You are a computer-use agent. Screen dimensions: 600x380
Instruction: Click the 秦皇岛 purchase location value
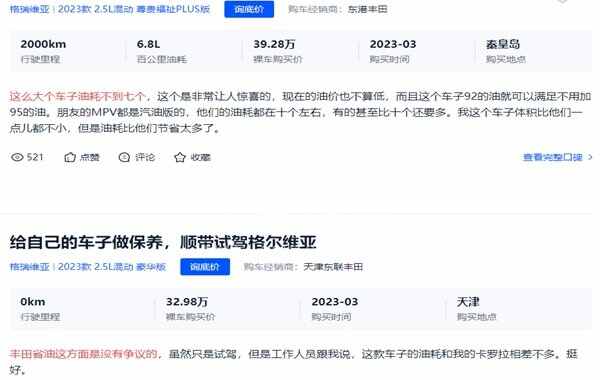503,44
